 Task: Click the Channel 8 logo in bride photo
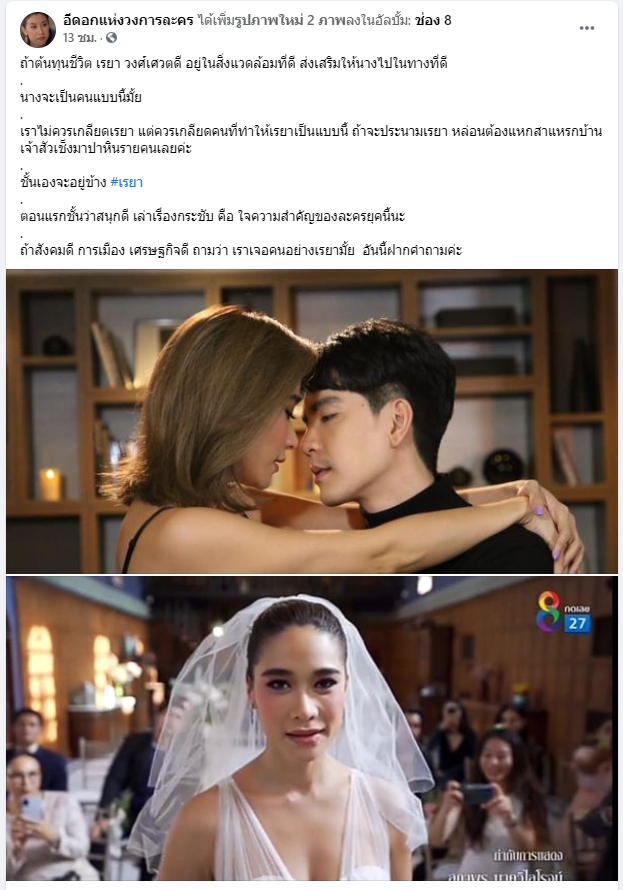549,611
